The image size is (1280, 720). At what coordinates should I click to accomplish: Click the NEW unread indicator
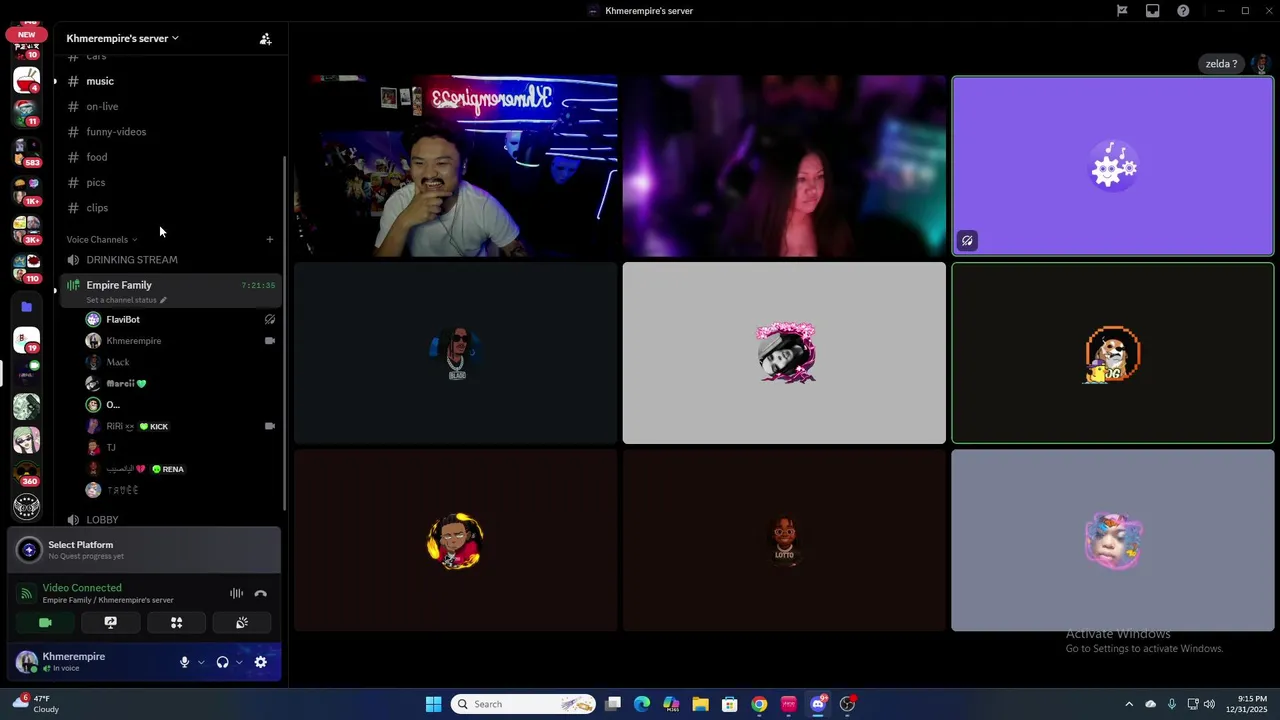(x=26, y=34)
